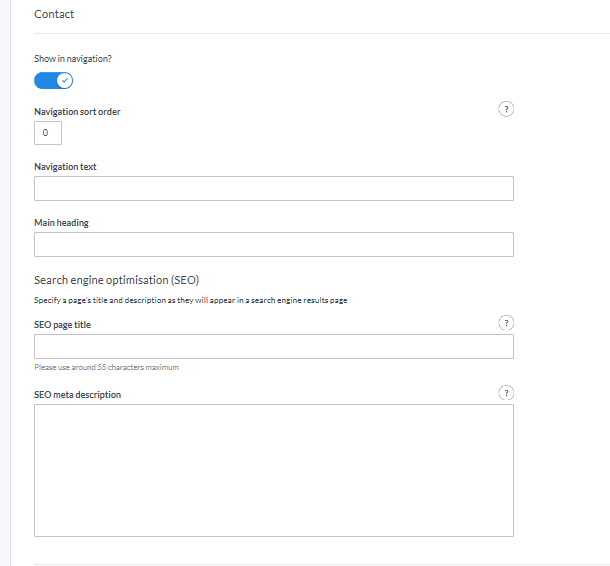The image size is (610, 566).
Task: Select the 'Navigation text' field label
Action: 65,167
